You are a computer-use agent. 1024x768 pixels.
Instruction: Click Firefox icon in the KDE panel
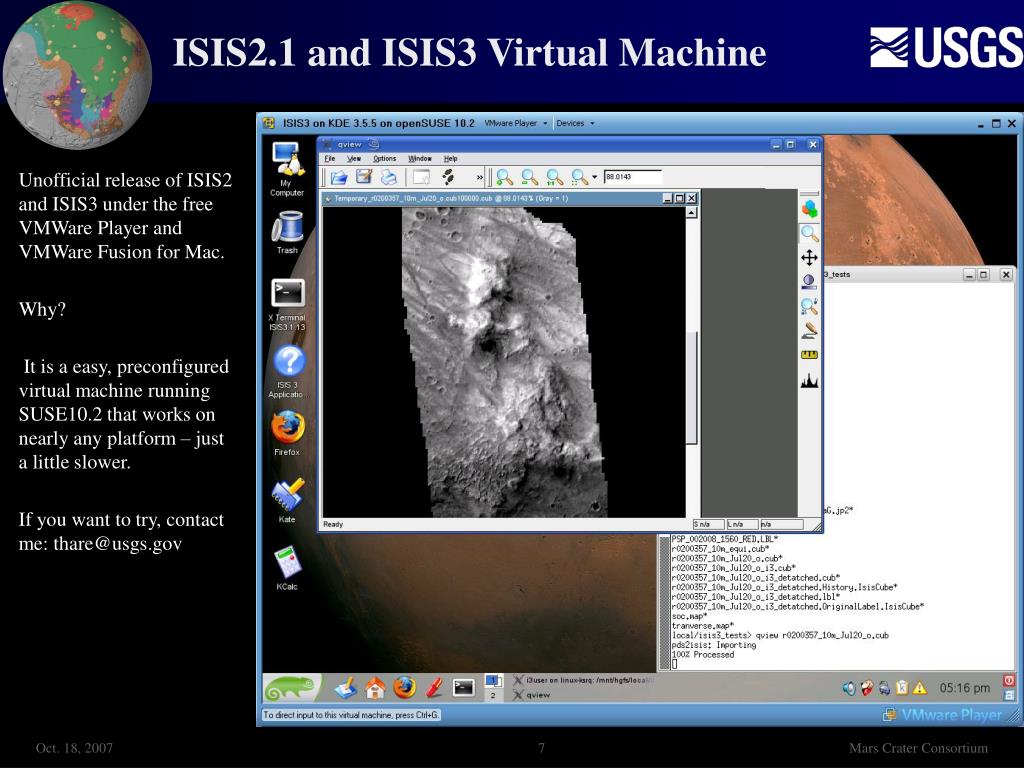pos(404,688)
